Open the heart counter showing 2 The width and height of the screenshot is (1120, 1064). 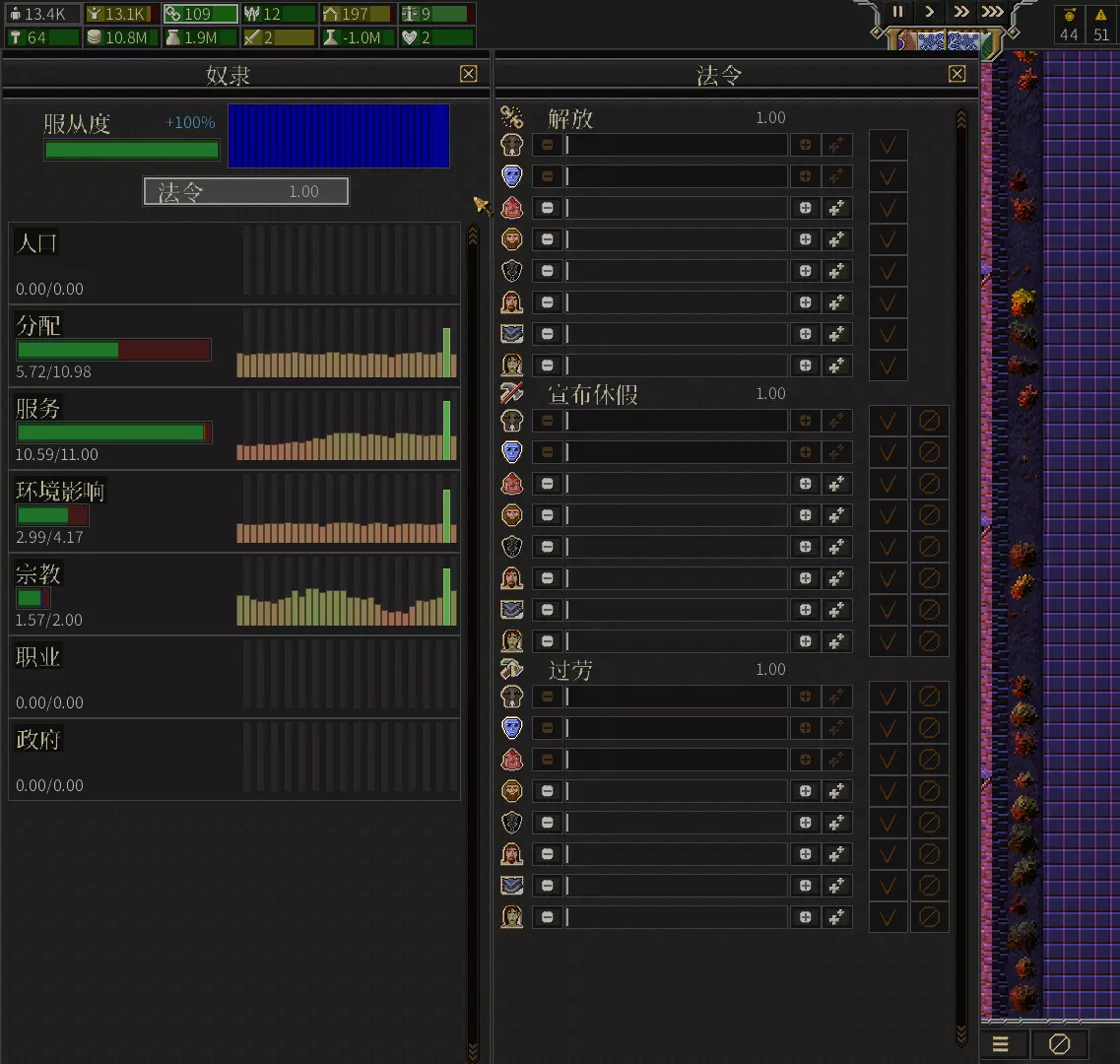435,37
